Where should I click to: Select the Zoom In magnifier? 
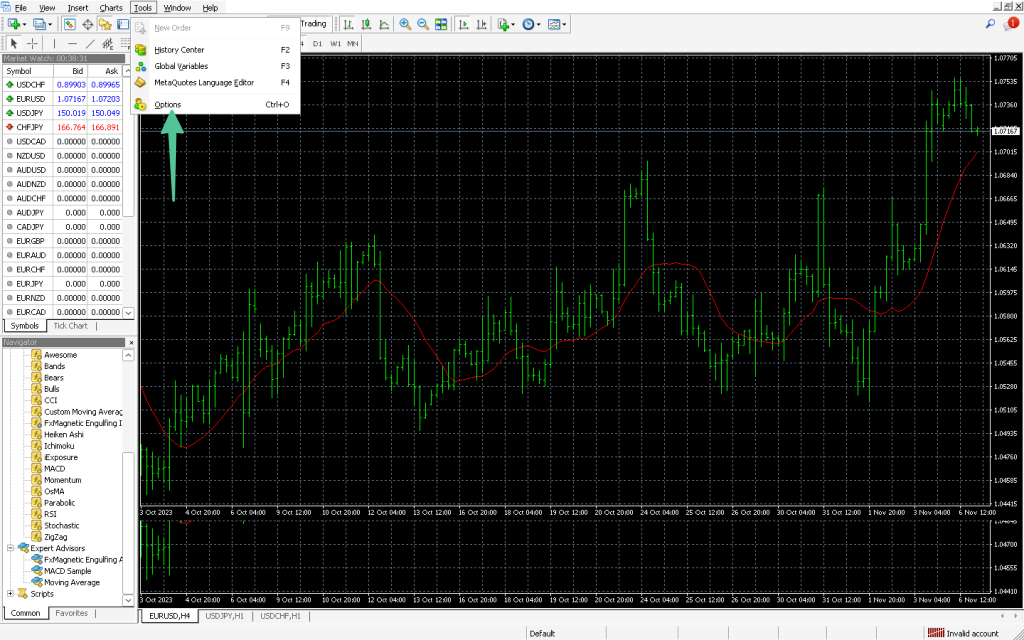tap(405, 24)
